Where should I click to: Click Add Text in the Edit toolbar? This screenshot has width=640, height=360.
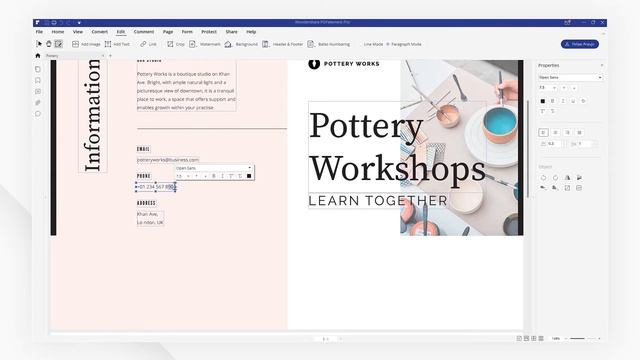[x=117, y=44]
